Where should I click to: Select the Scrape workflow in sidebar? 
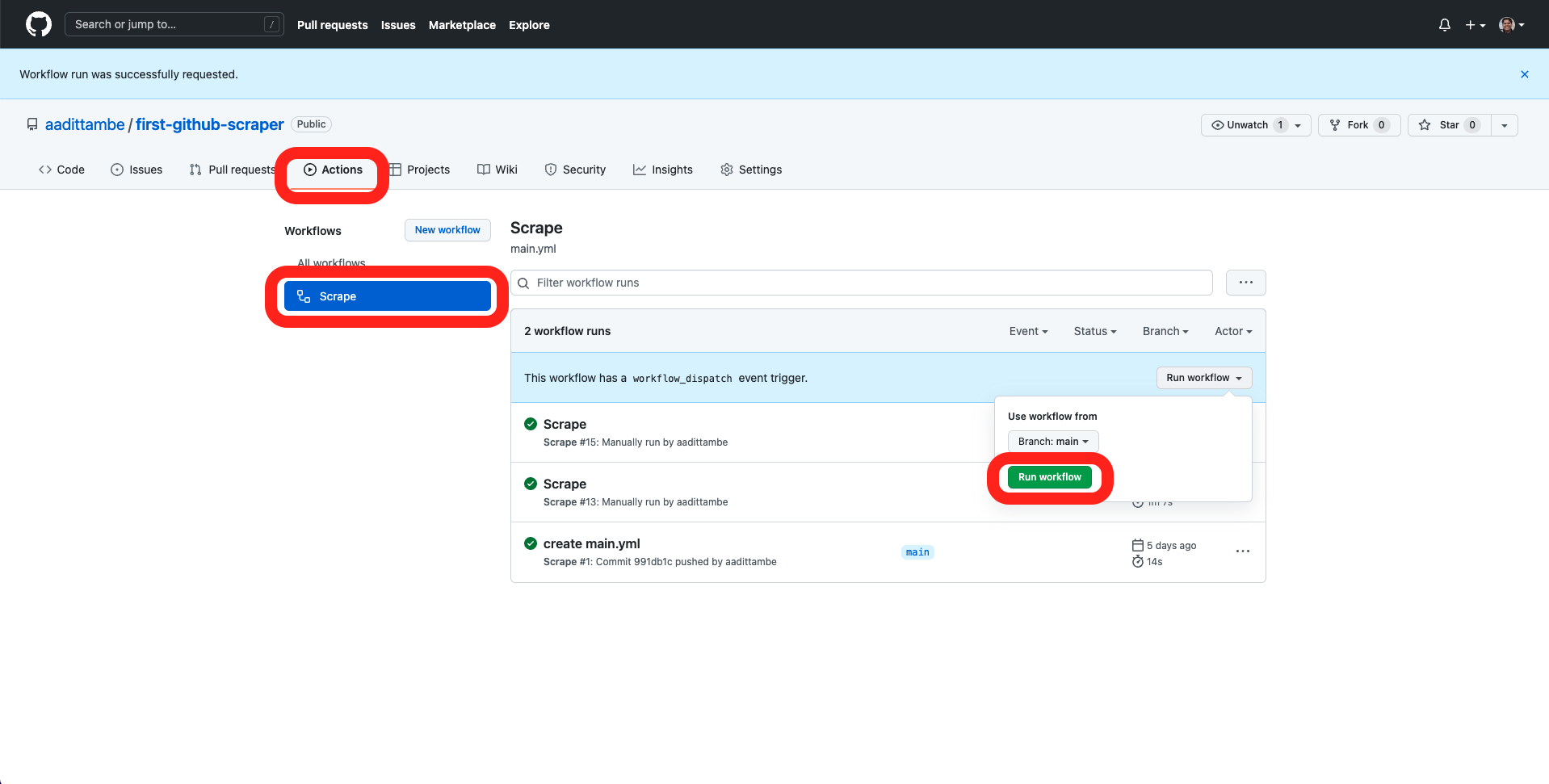(x=388, y=296)
